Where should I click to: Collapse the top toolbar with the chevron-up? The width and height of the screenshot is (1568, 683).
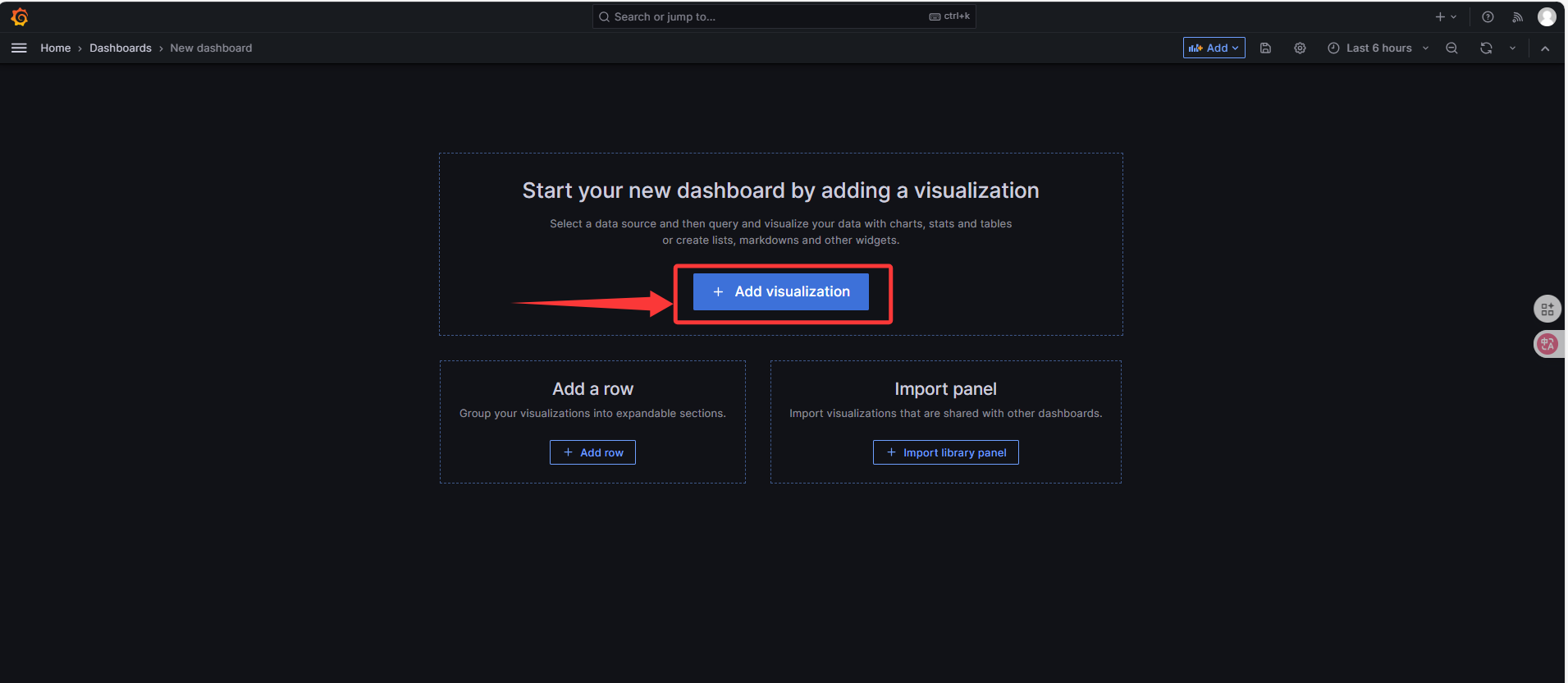coord(1545,48)
